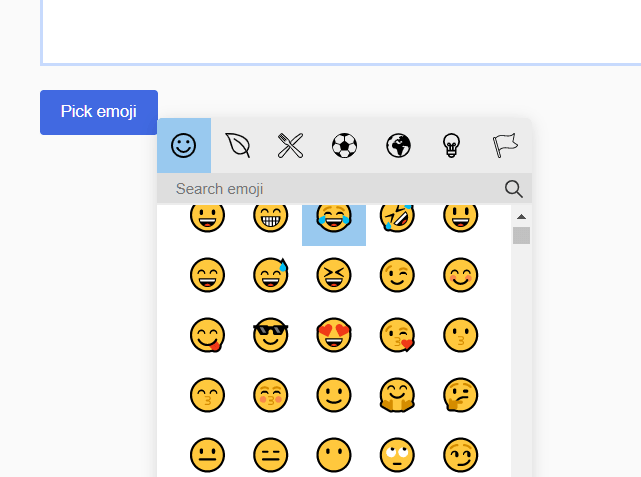Open the Food & Drink fork-and-knife category
Screen dimensions: 641x477
[x=291, y=146]
